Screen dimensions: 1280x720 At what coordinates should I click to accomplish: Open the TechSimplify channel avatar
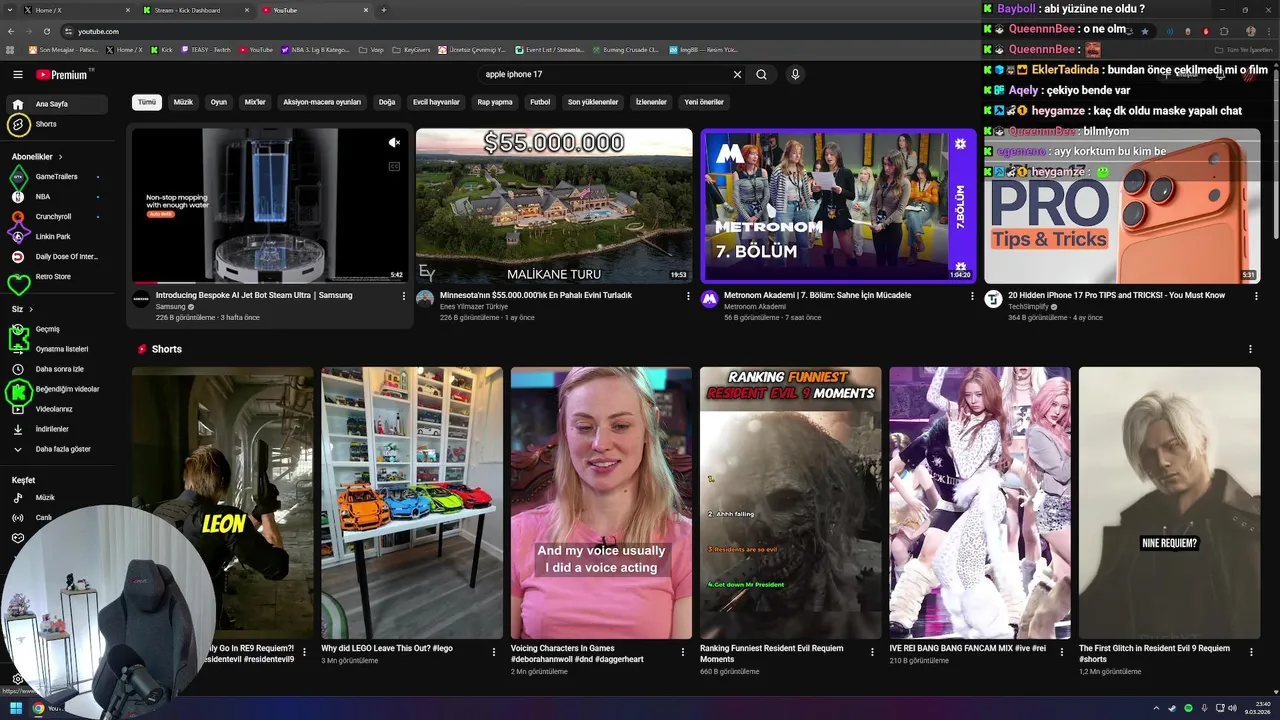coord(993,299)
